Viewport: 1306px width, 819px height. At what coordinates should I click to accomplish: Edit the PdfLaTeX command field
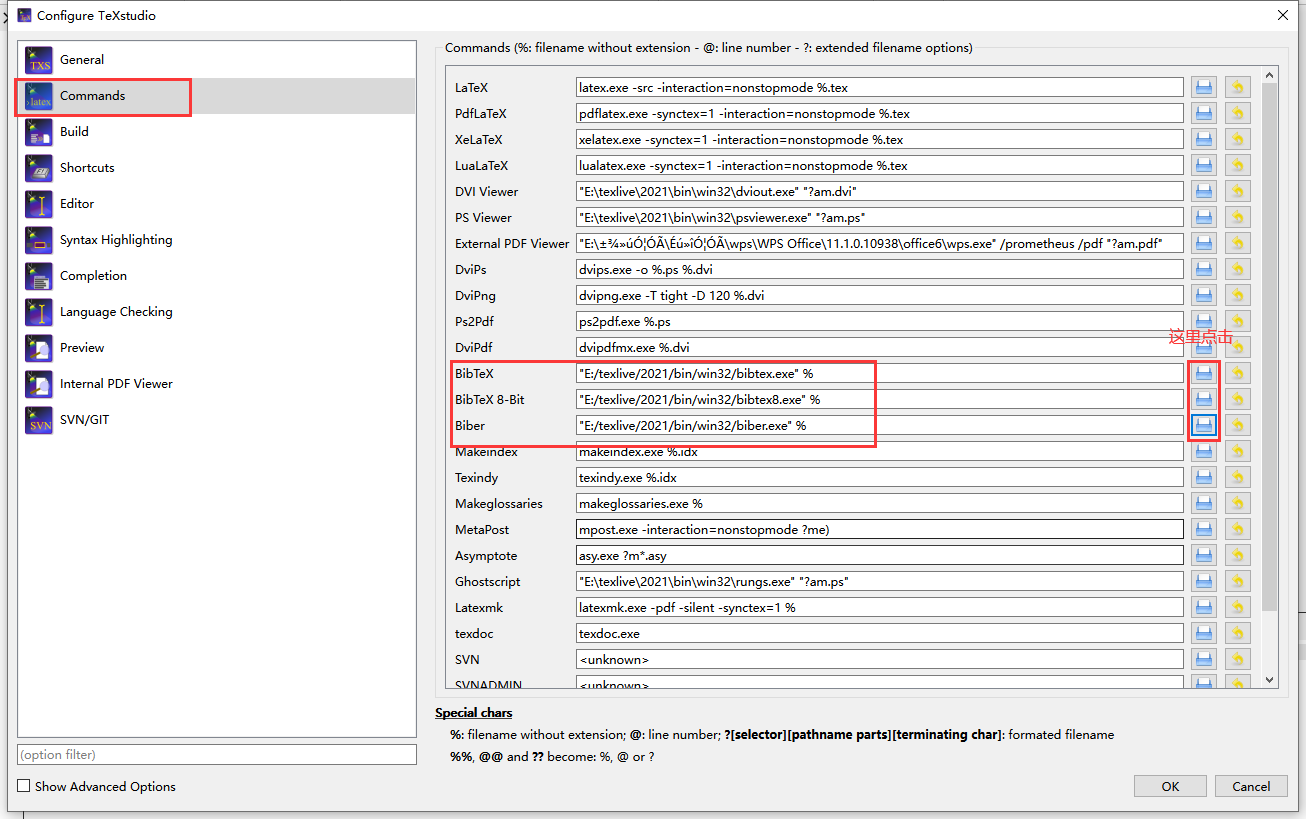(x=880, y=113)
